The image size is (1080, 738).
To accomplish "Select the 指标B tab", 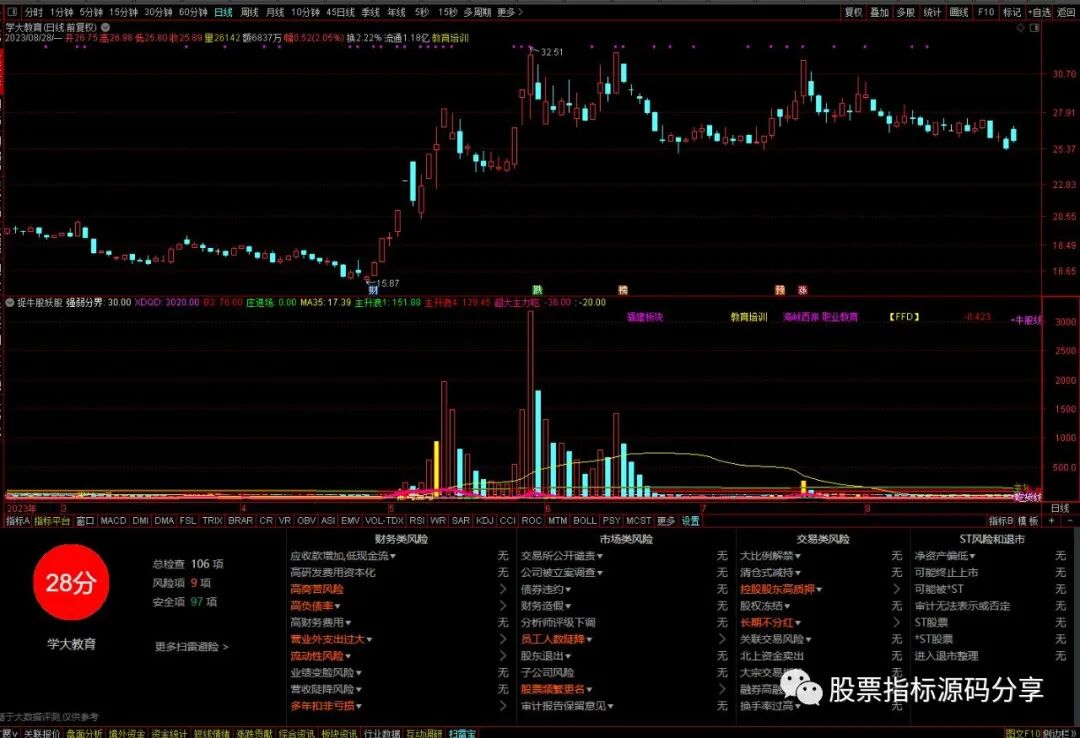I will 1001,521.
